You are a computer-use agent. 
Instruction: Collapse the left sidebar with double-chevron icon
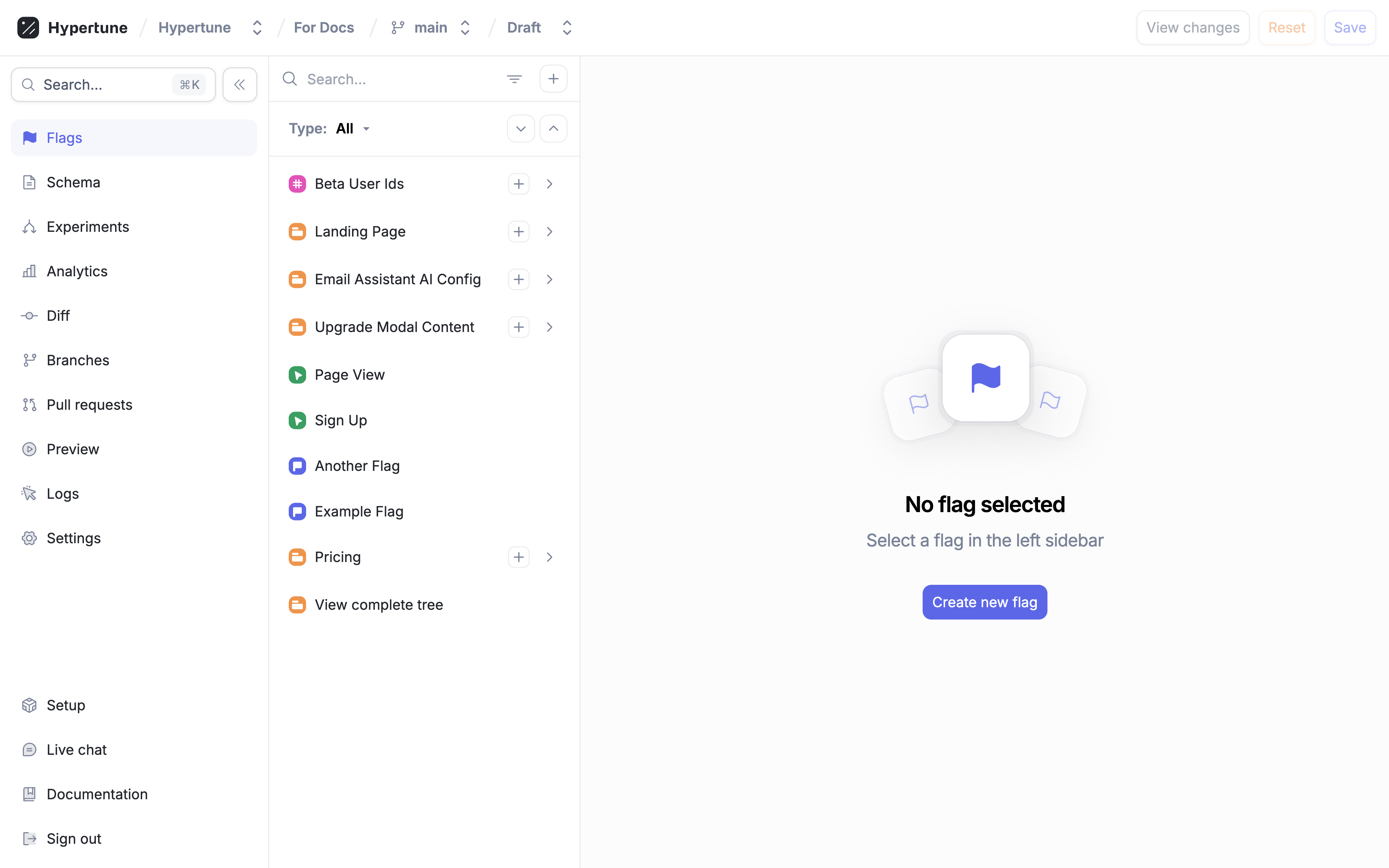pyautogui.click(x=240, y=85)
